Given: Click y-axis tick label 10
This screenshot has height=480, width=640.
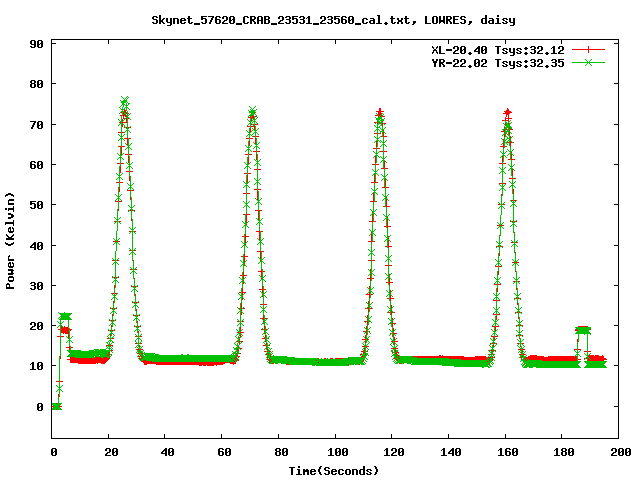Looking at the screenshot, I should 36,366.
